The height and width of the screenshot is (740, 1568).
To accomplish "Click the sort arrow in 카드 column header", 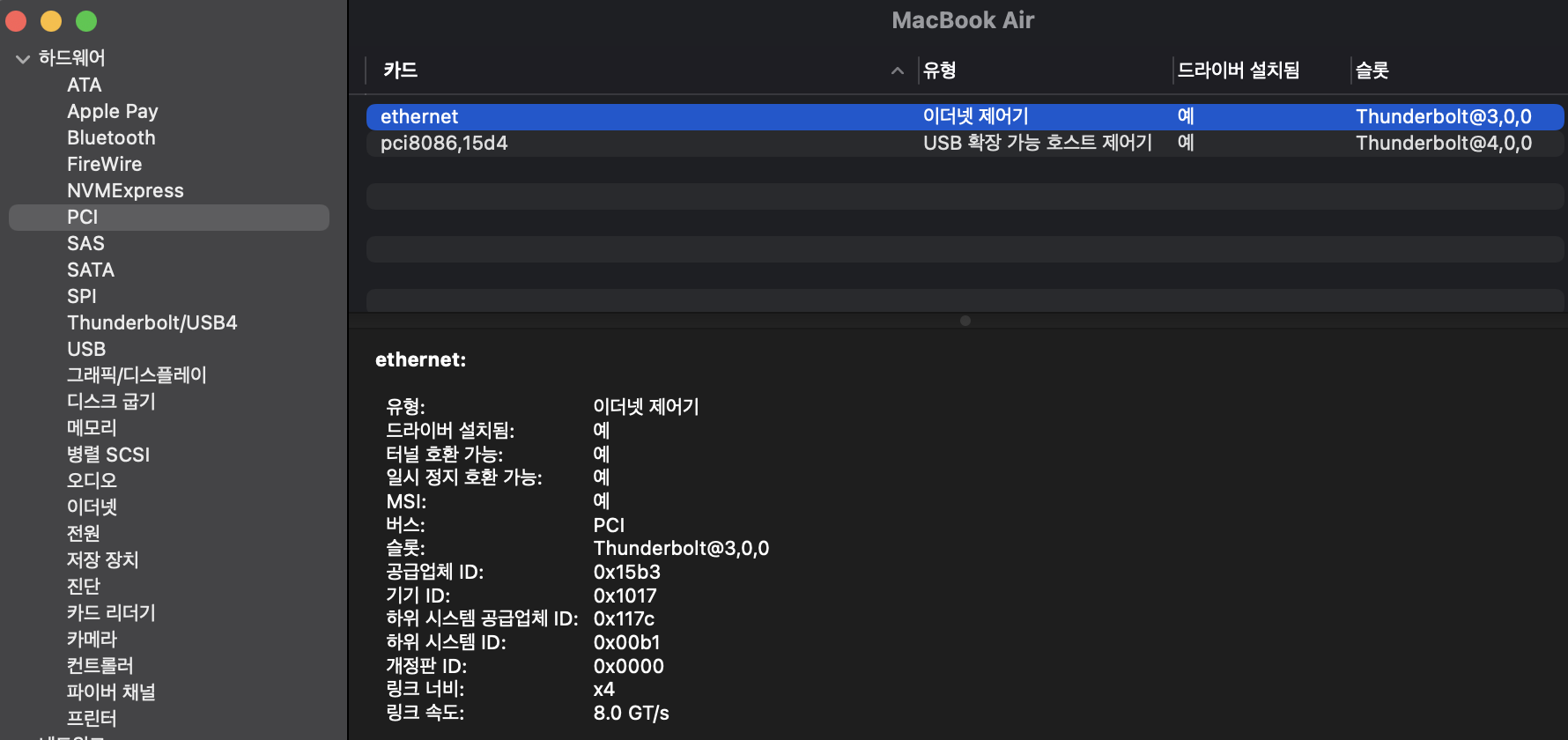I will click(x=897, y=70).
